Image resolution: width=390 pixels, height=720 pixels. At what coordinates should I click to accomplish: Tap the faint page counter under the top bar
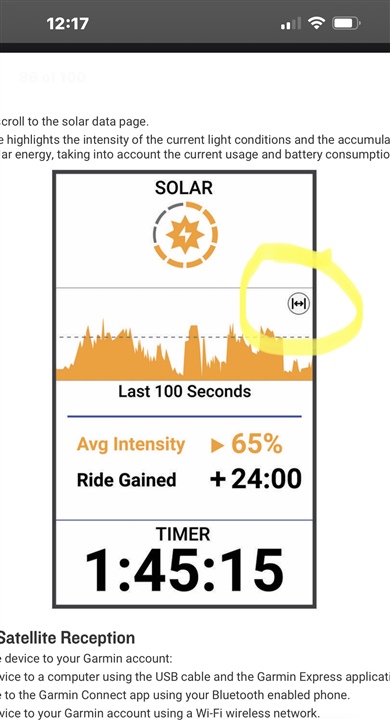pos(53,77)
